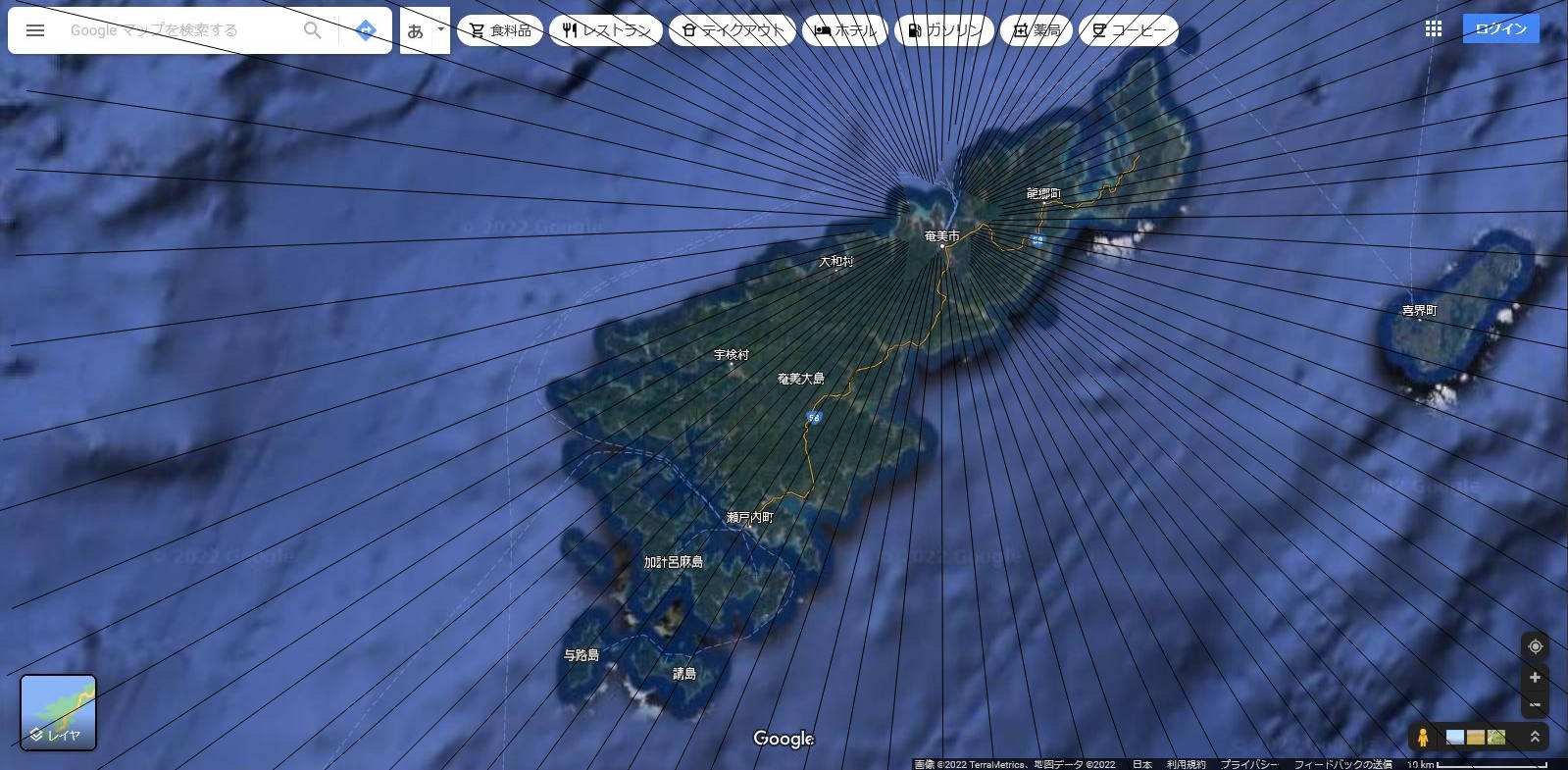Click the magnifying glass search icon
This screenshot has height=770, width=1568.
click(x=313, y=30)
